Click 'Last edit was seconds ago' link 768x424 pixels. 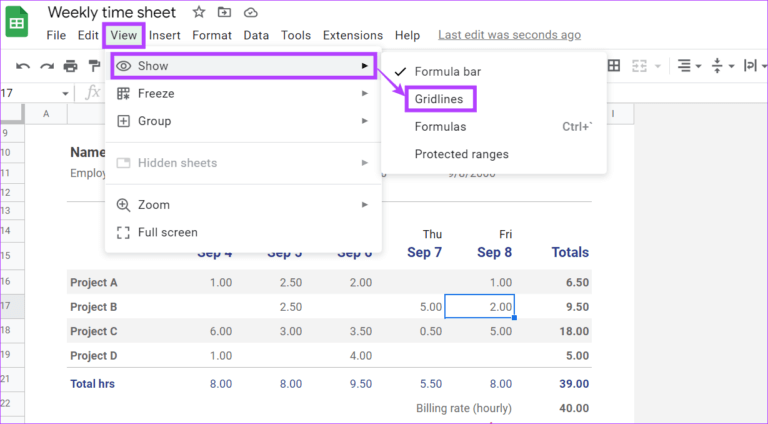[x=509, y=35]
